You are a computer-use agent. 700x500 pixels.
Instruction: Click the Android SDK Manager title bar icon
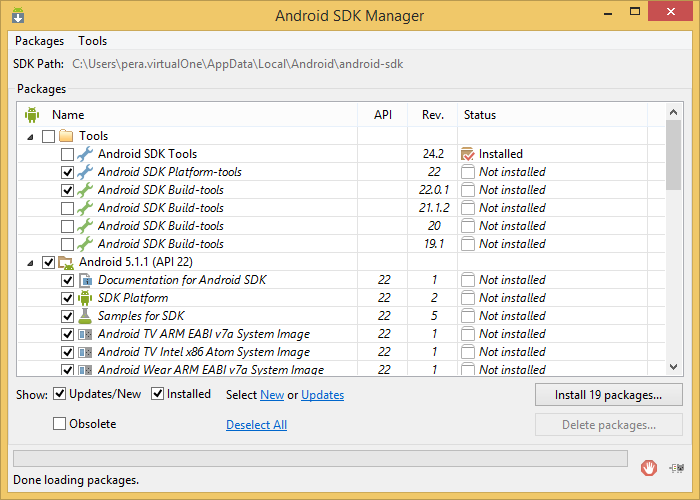(18, 15)
